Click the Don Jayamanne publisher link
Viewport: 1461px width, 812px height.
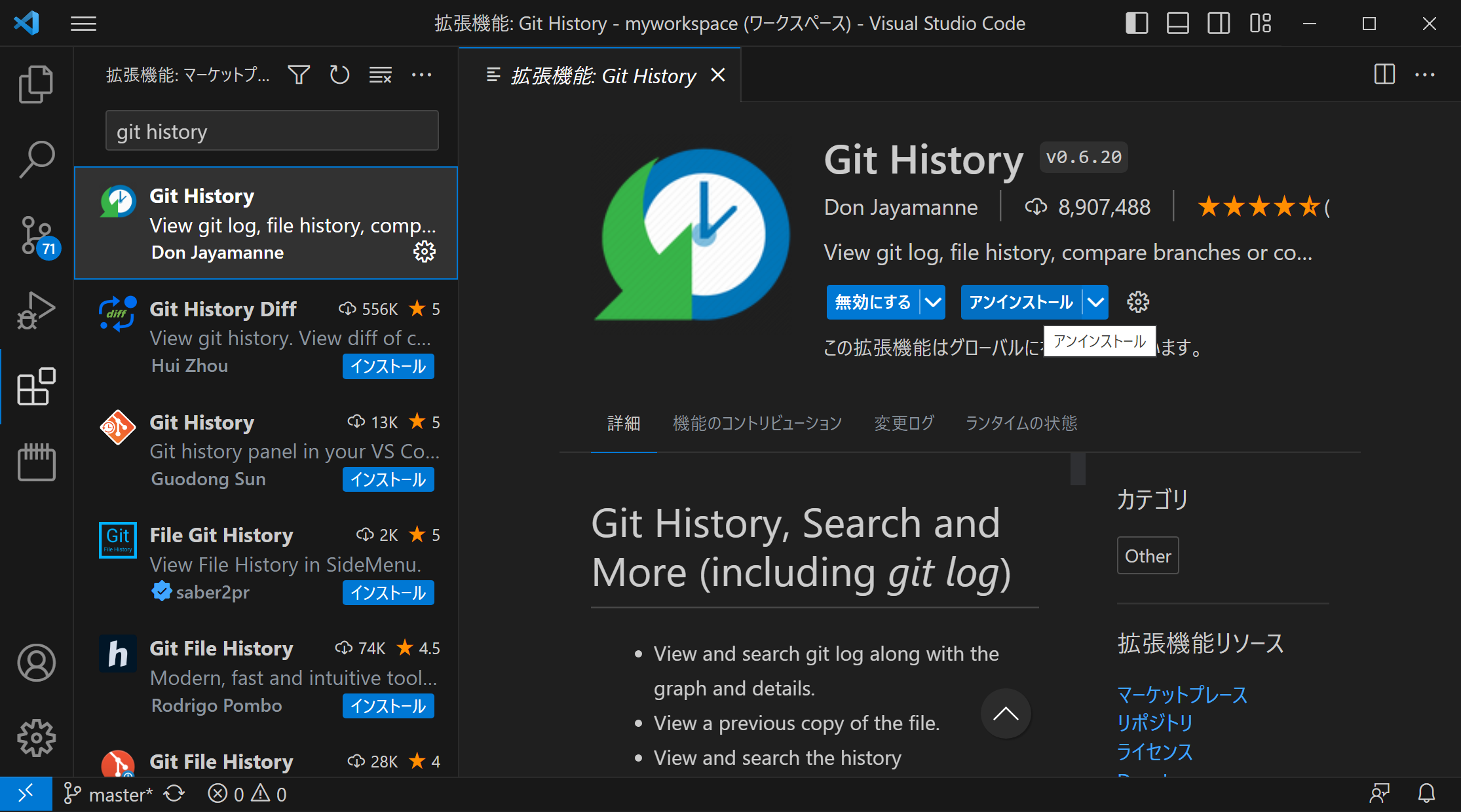(x=901, y=207)
